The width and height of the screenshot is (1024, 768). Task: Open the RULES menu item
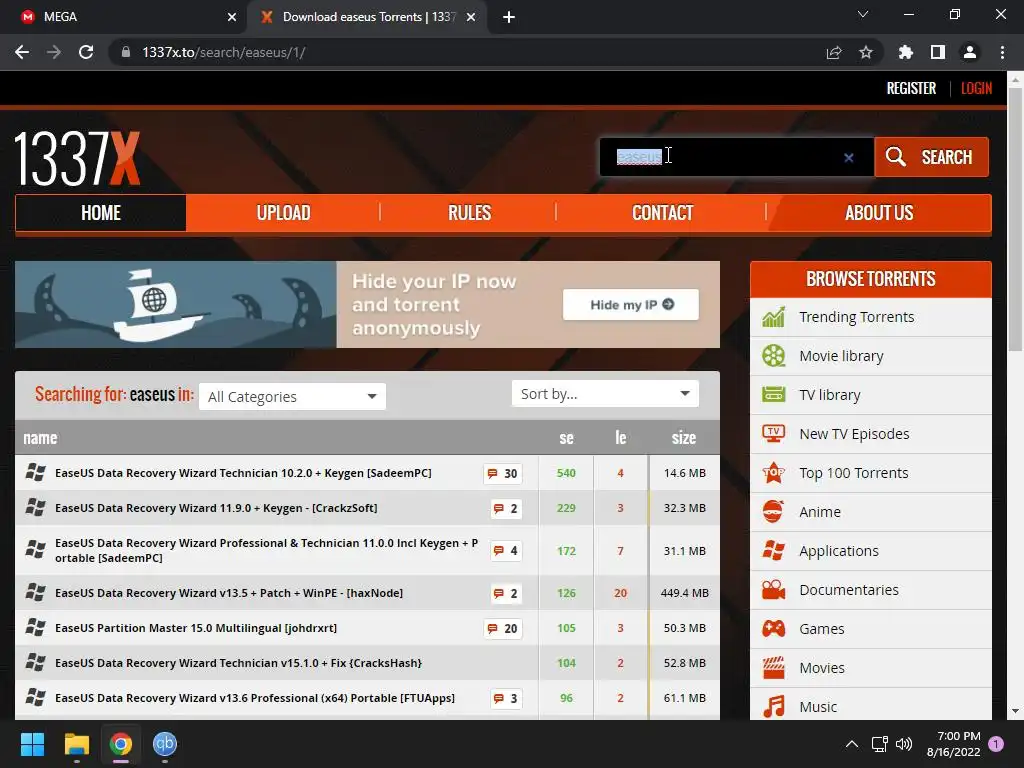pos(469,213)
